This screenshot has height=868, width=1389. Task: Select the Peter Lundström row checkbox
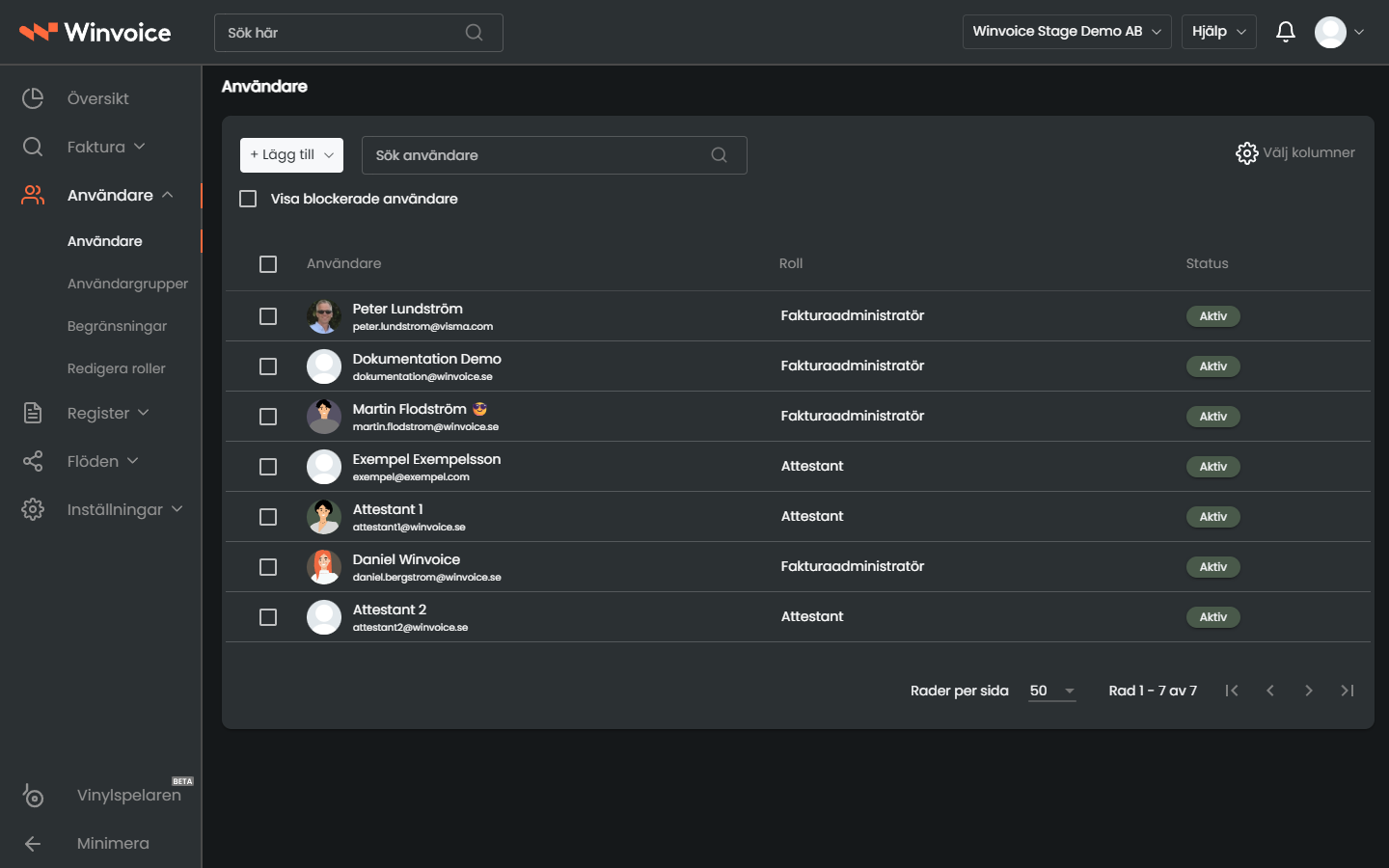[x=268, y=316]
